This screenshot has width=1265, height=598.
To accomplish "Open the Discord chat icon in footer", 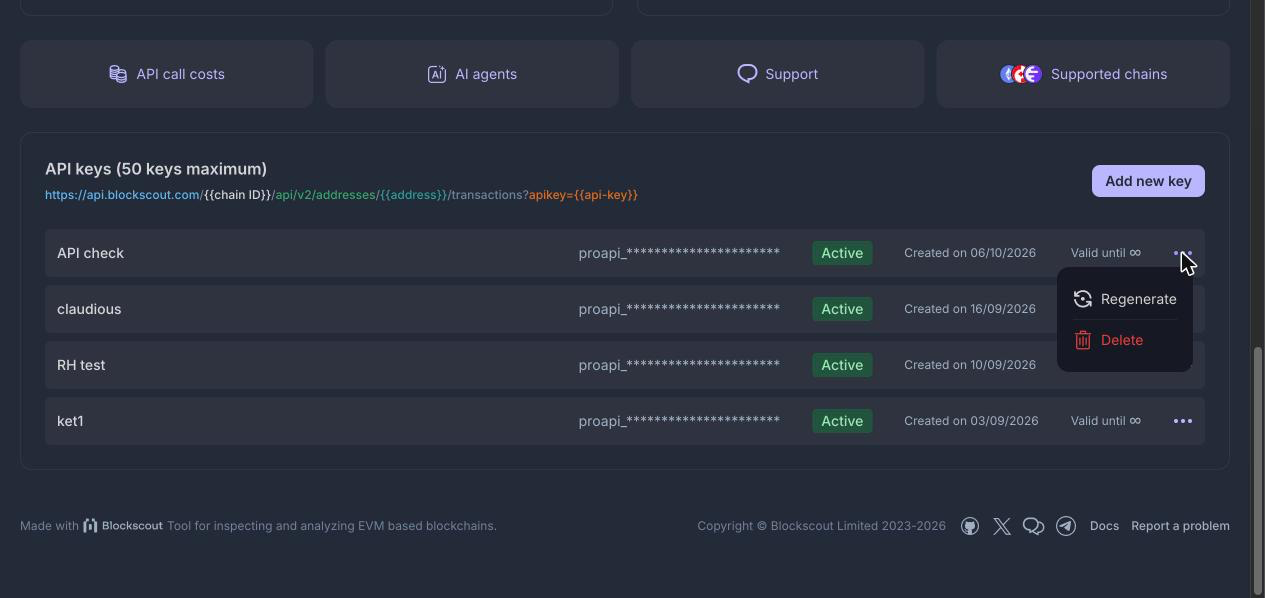I will coord(1034,526).
